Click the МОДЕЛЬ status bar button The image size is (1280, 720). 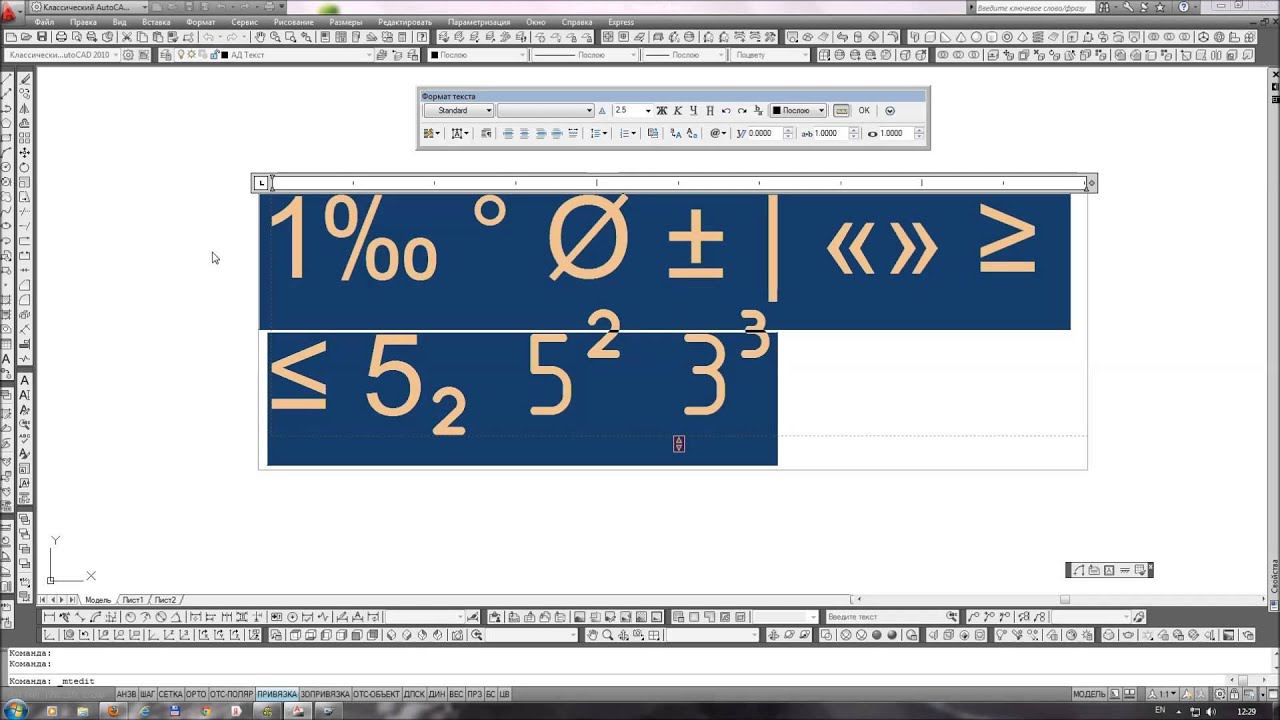pyautogui.click(x=1089, y=694)
